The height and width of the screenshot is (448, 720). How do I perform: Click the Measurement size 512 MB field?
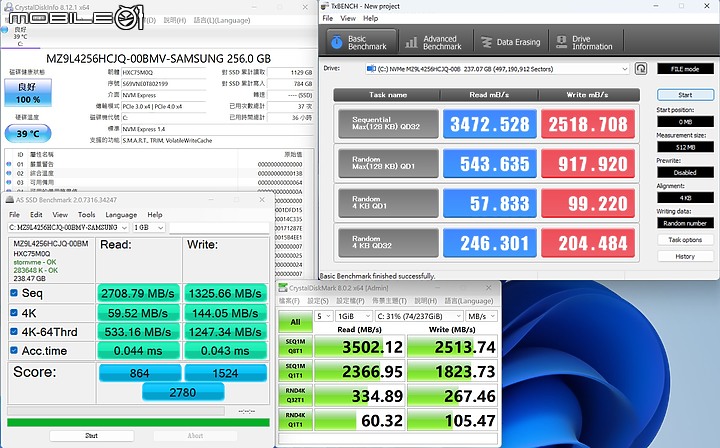pos(685,147)
